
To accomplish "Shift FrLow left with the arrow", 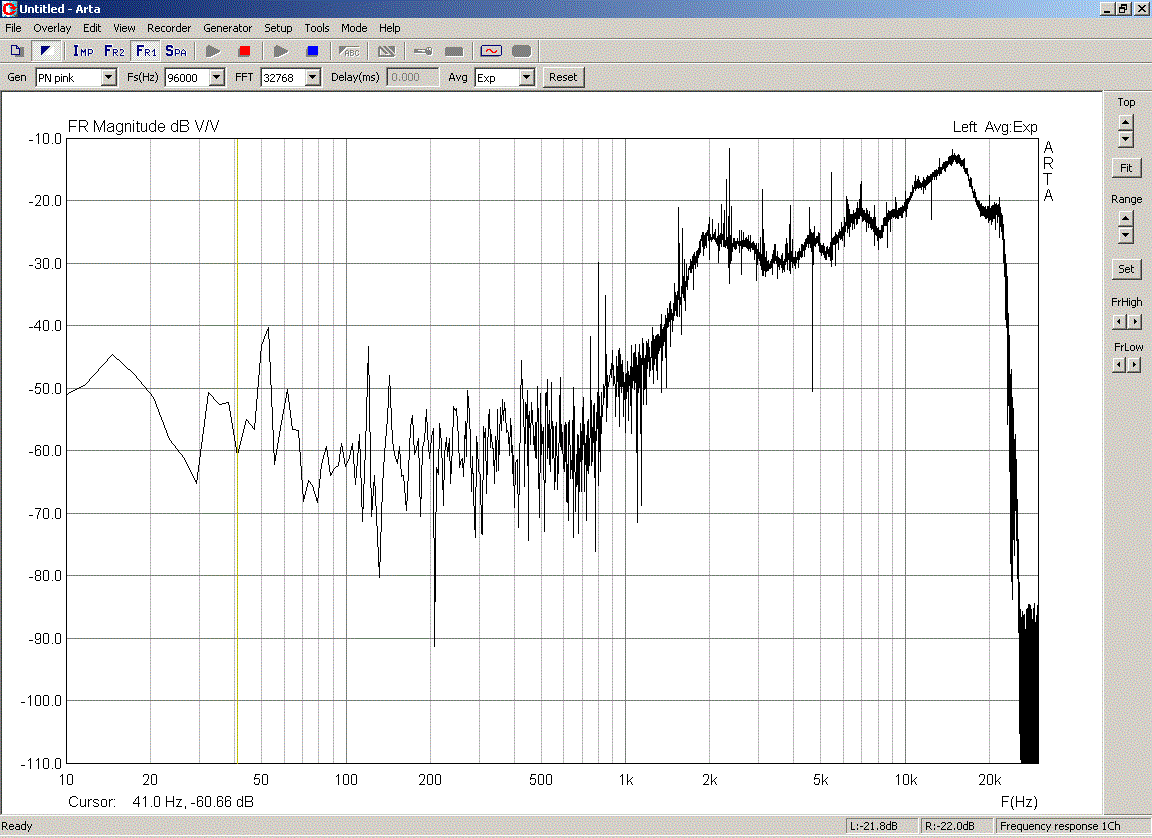I will coord(1119,365).
